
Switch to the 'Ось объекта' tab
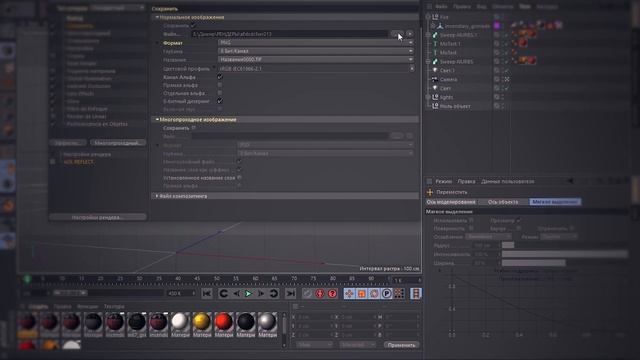(x=503, y=202)
